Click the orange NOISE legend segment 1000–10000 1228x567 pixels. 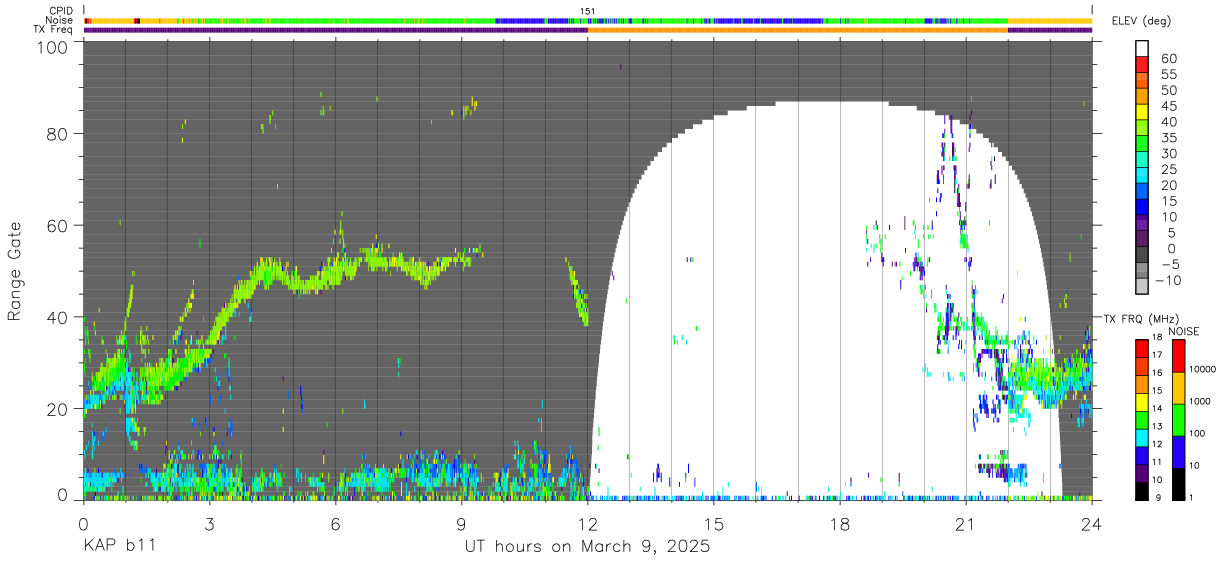pos(1180,387)
